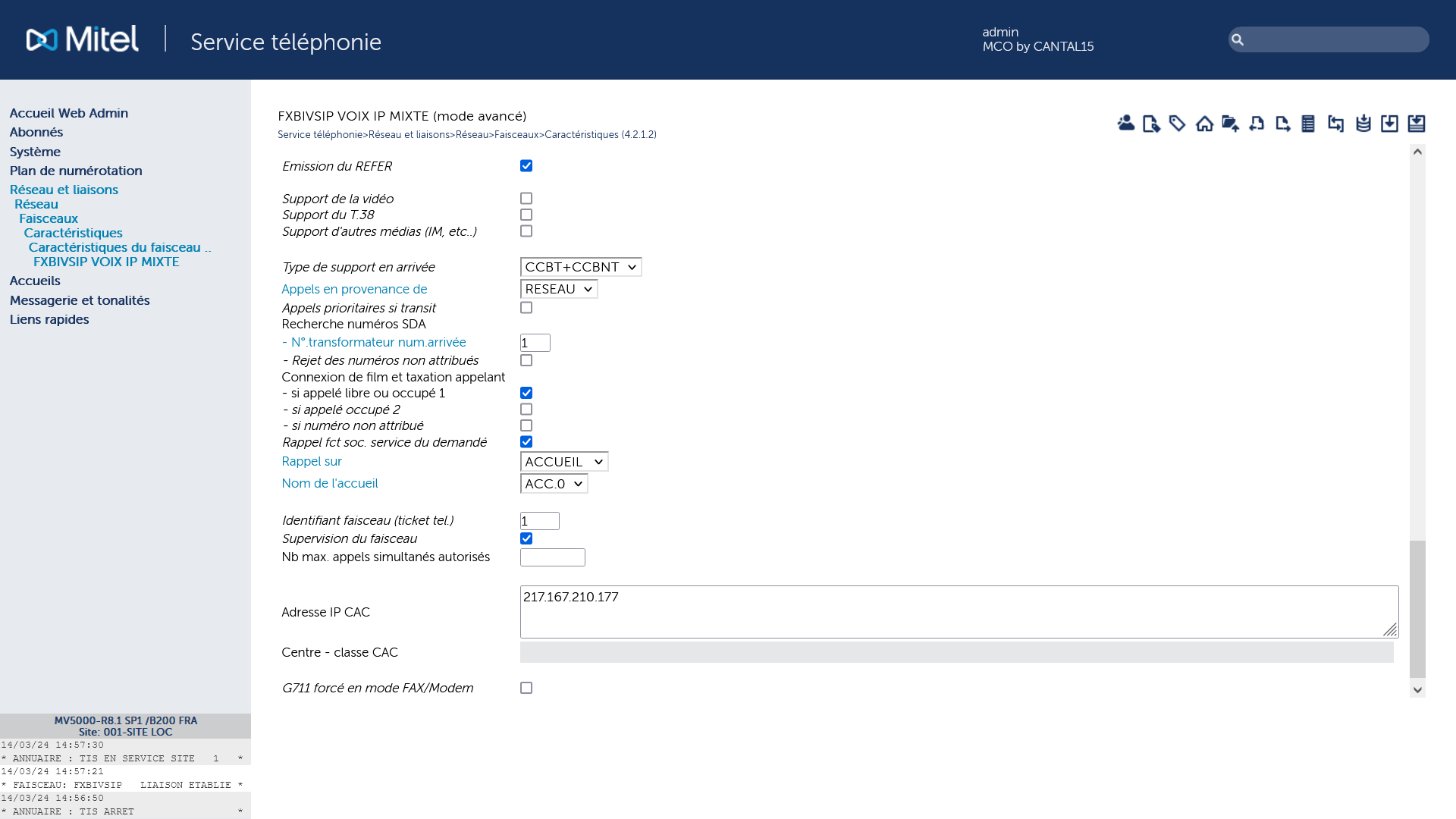Click the Réseau et liaisons link
Viewport: 1456px width, 819px height.
click(64, 189)
